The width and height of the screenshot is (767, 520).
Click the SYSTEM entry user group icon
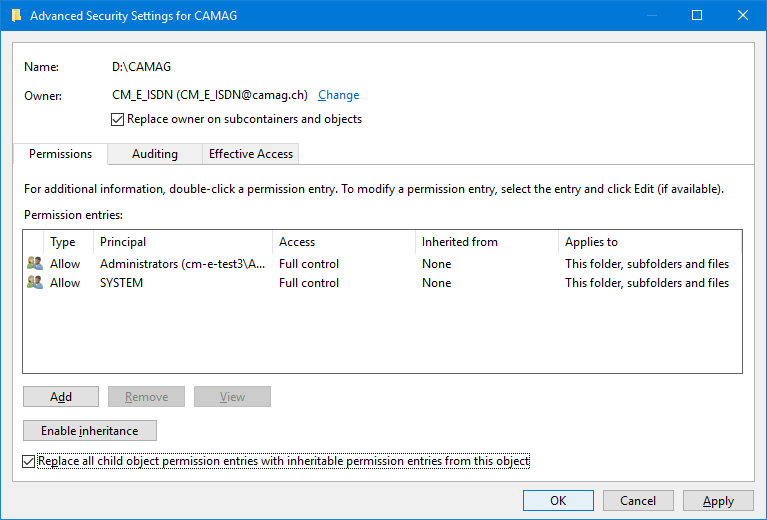(x=35, y=283)
